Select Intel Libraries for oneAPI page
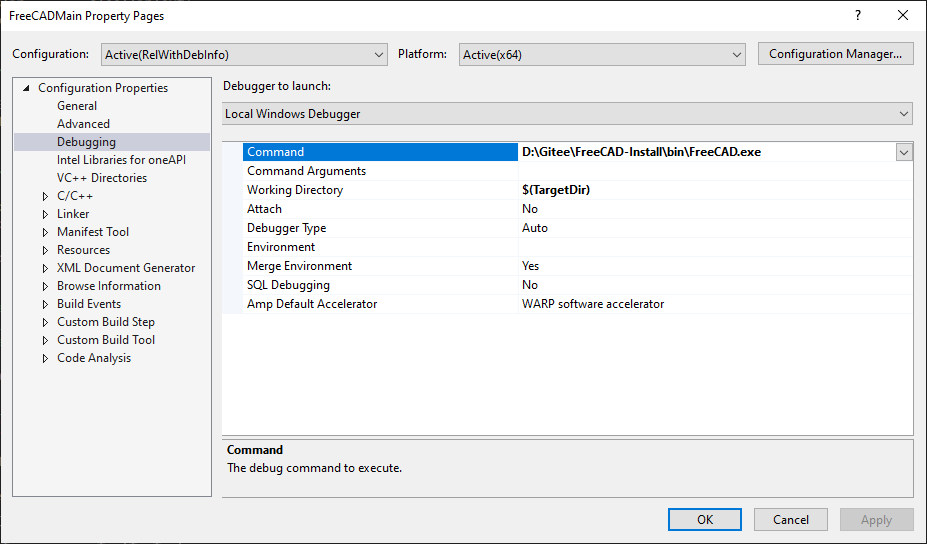This screenshot has width=927, height=544. point(121,160)
